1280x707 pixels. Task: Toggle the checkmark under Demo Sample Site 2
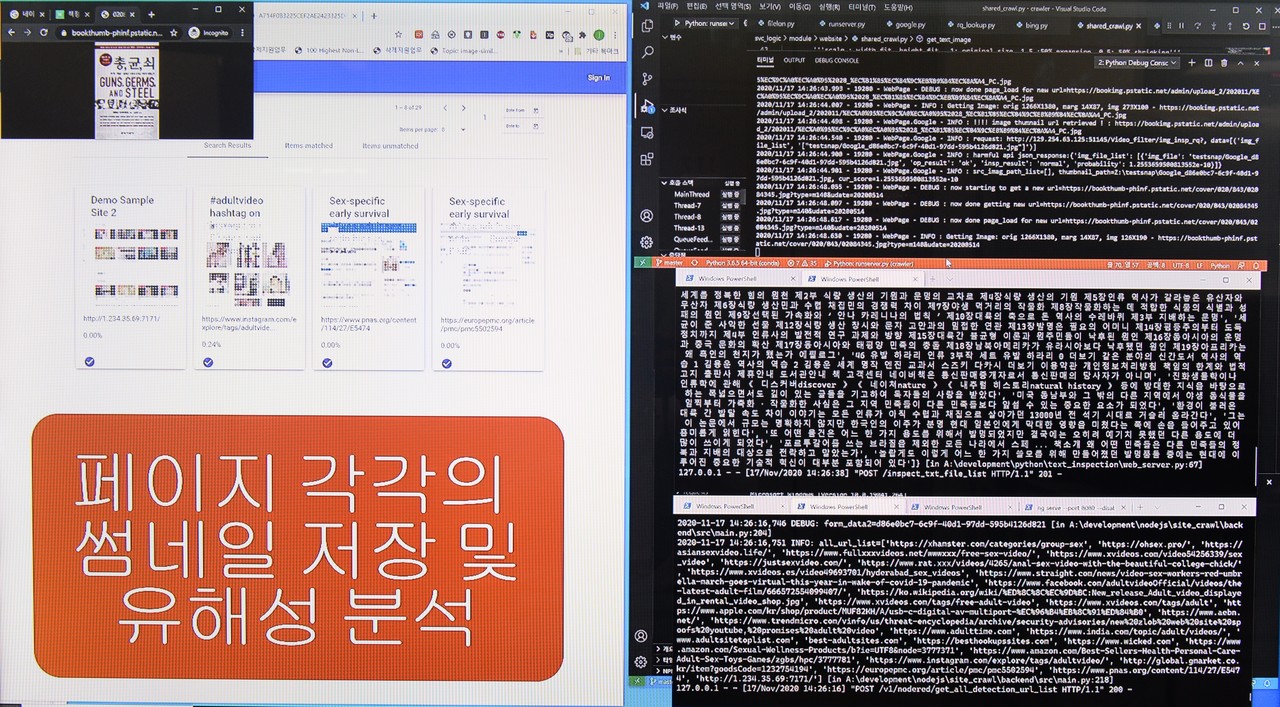point(90,363)
